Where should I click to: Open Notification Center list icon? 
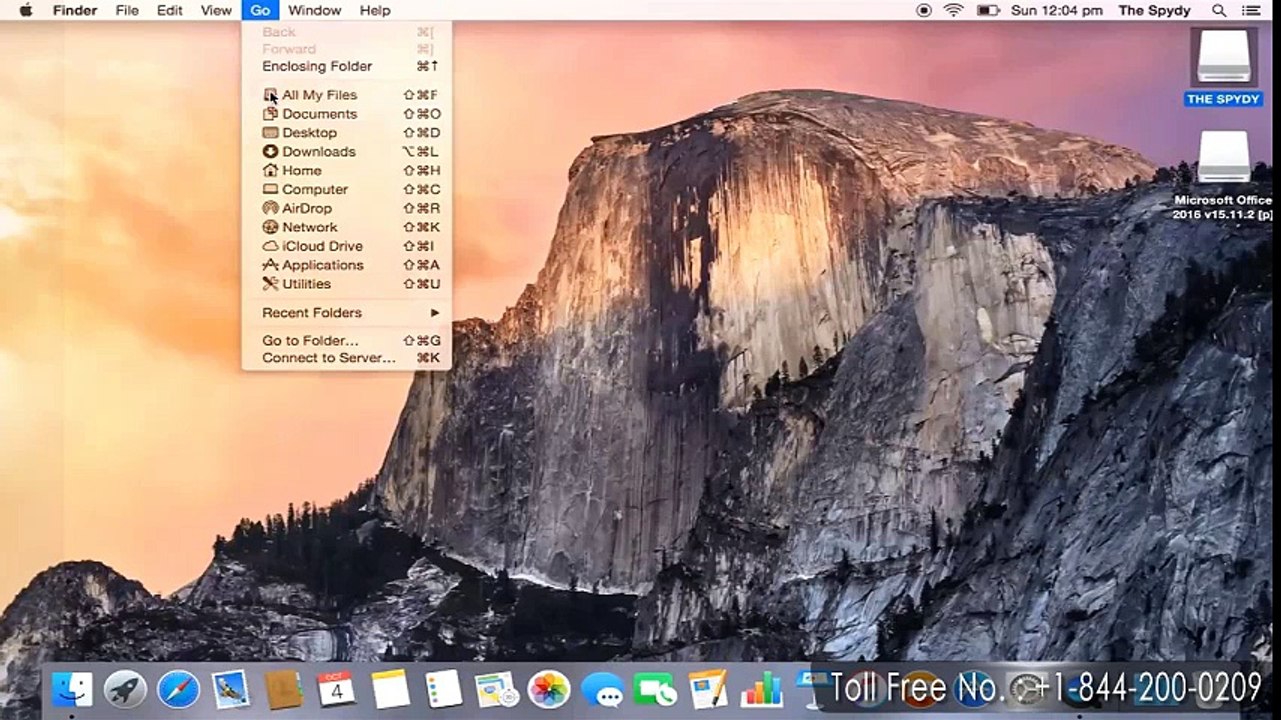[1251, 10]
